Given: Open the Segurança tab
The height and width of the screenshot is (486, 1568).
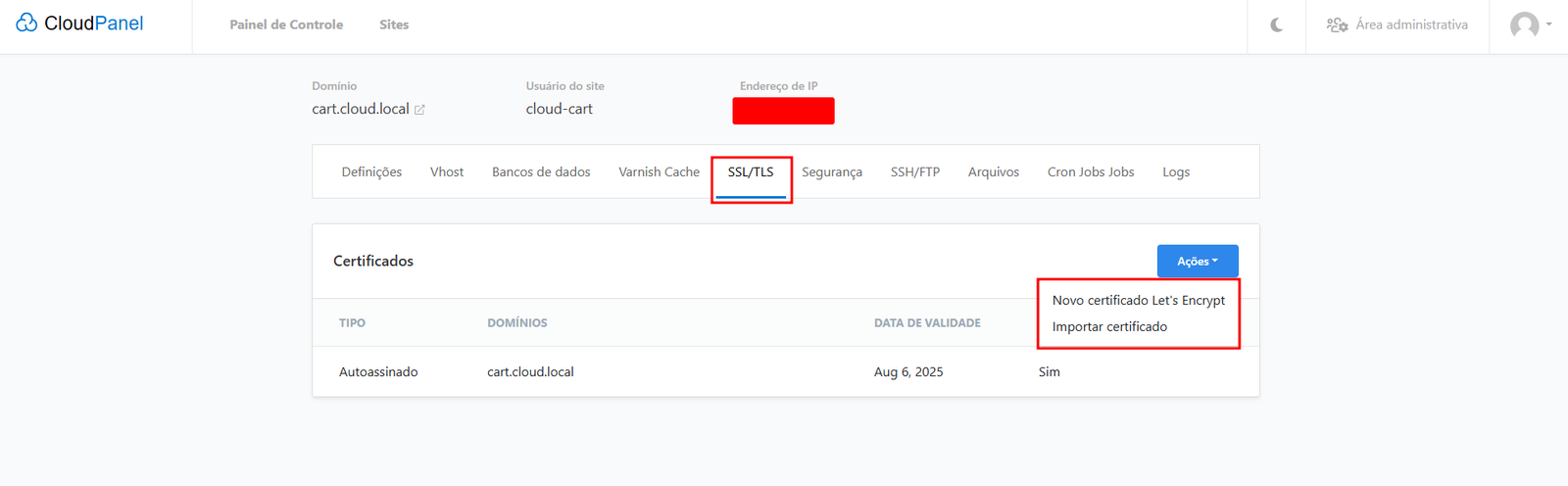Looking at the screenshot, I should click(832, 172).
